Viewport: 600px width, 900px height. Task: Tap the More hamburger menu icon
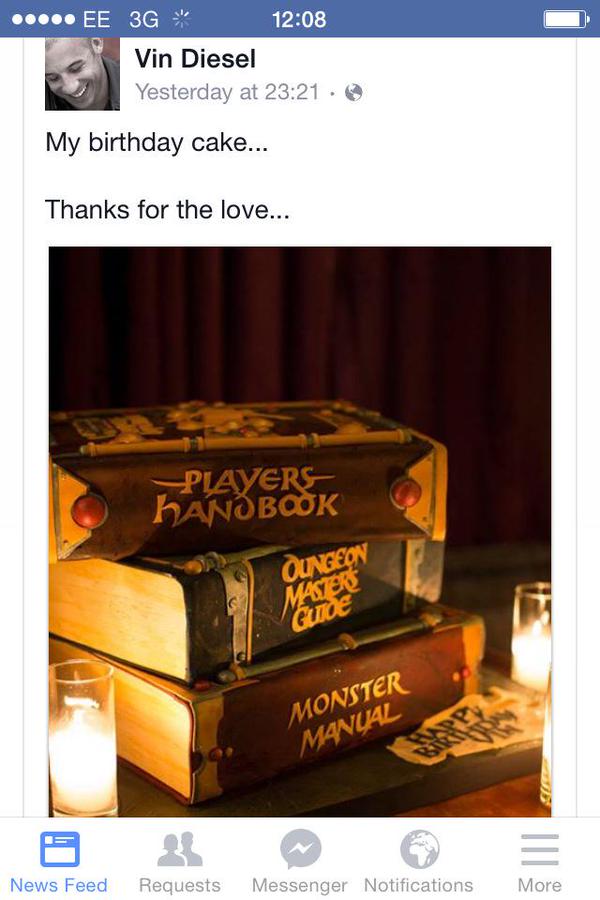pos(540,849)
